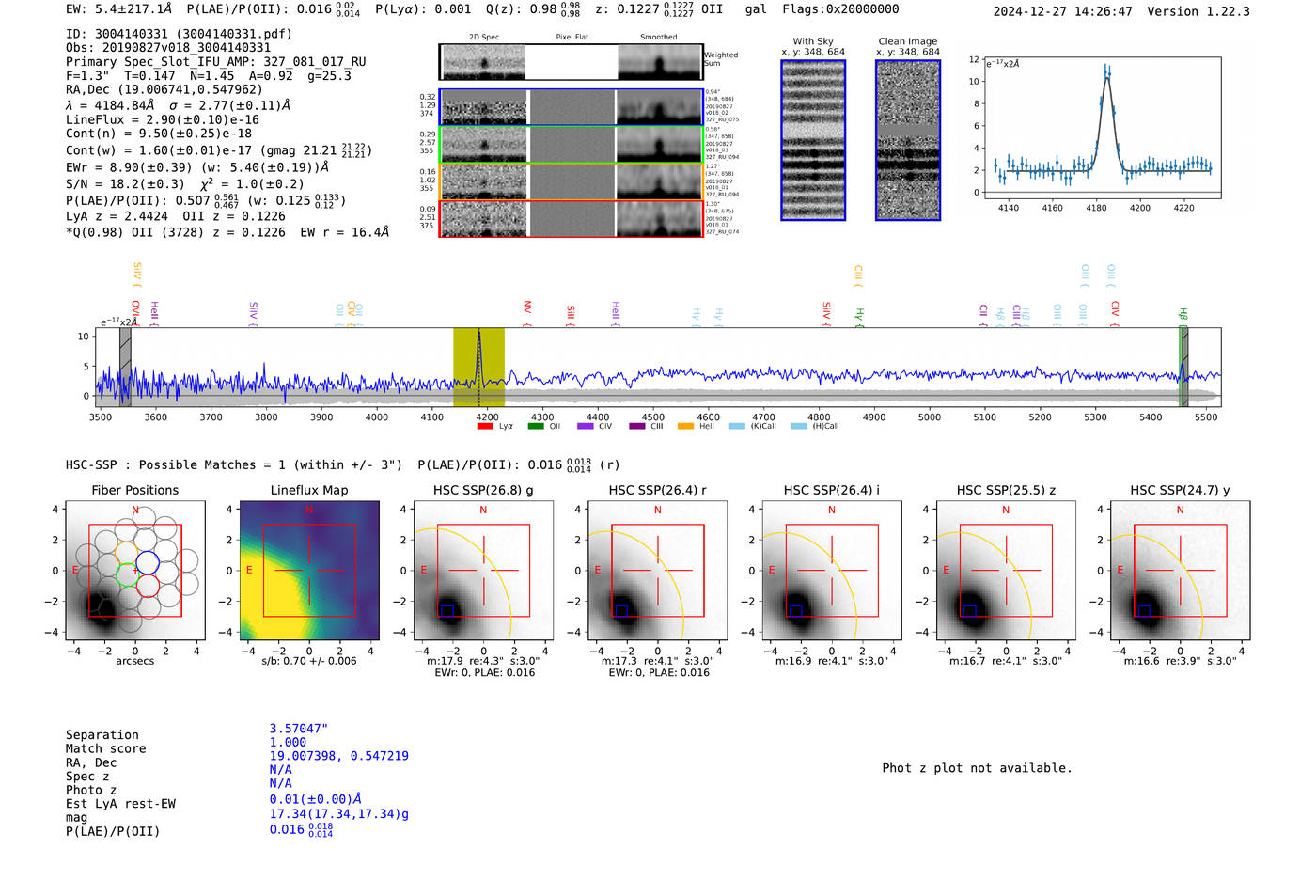Click the timestamp 2024-12-27 14:26:47
Screen dimensions: 1316x896
1063,11
